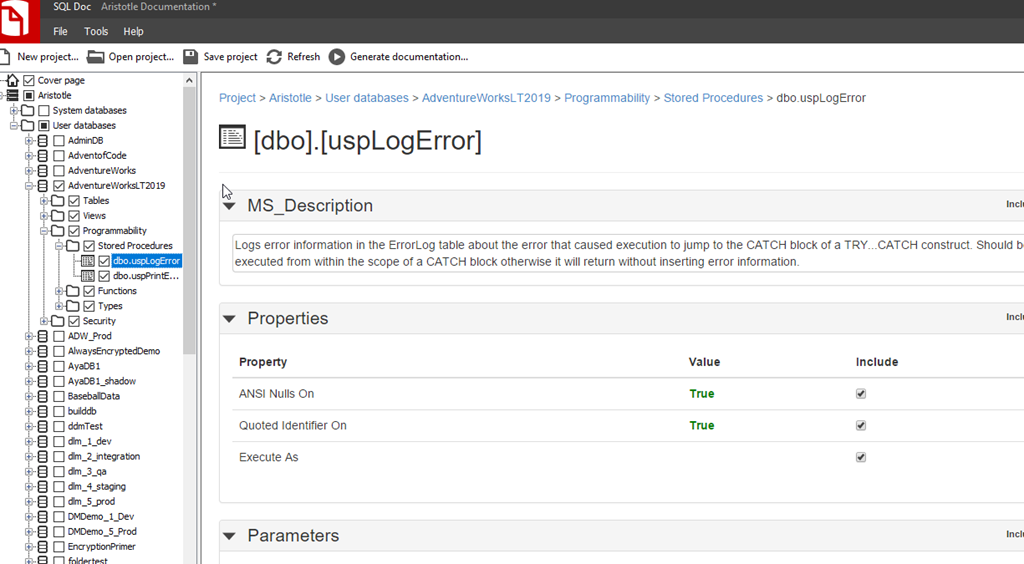Click the Generate documentation play icon

click(x=337, y=57)
